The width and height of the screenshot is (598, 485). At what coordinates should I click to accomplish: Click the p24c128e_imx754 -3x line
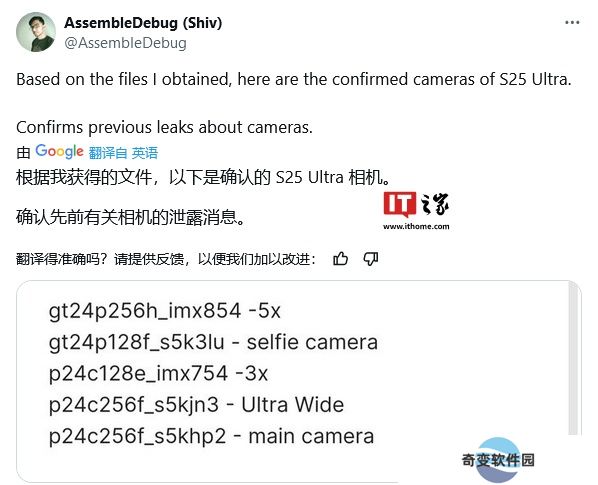(x=158, y=373)
